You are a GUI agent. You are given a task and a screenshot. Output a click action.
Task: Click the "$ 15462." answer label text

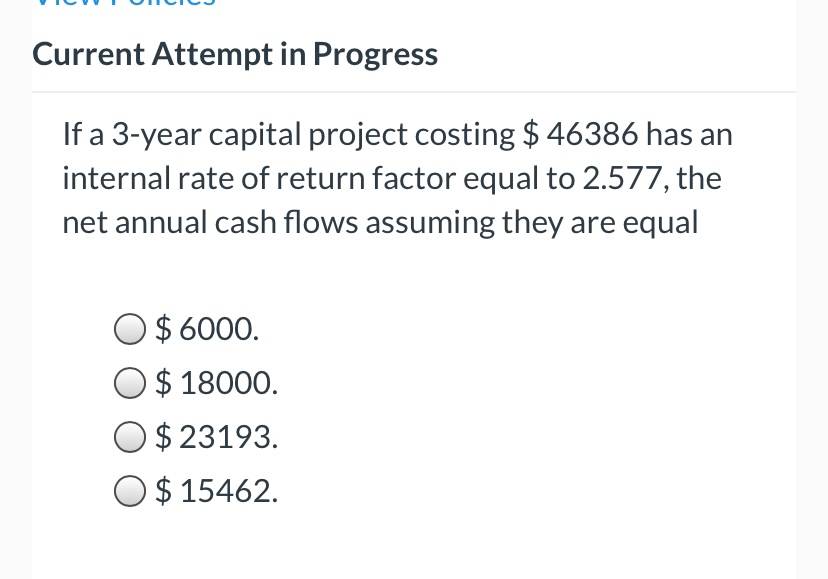point(217,491)
